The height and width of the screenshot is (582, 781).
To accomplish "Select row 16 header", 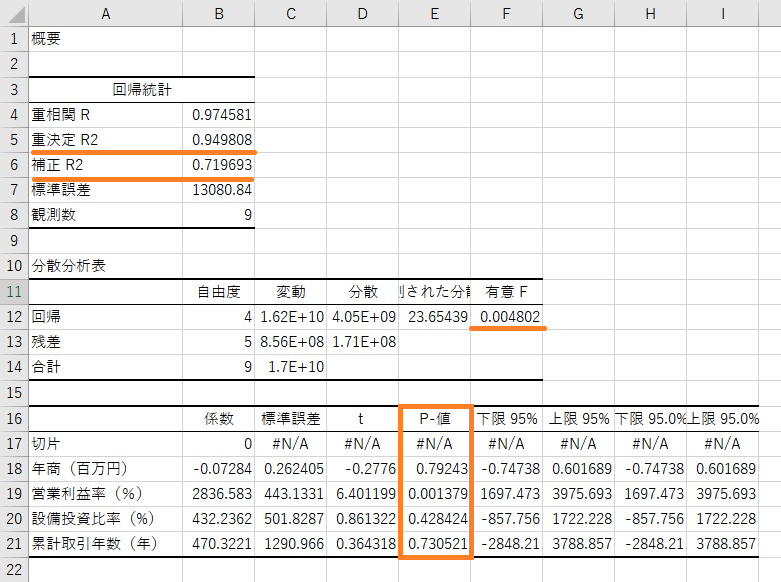I will click(14, 418).
